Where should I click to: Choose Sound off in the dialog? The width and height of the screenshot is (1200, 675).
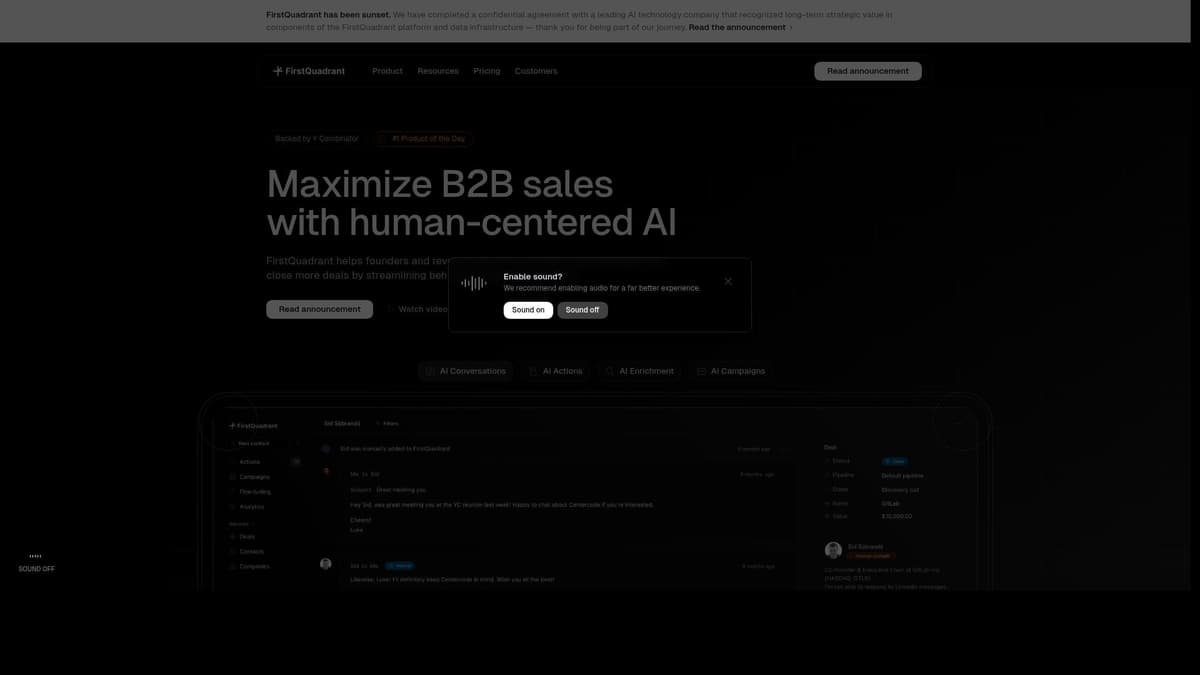pos(582,310)
